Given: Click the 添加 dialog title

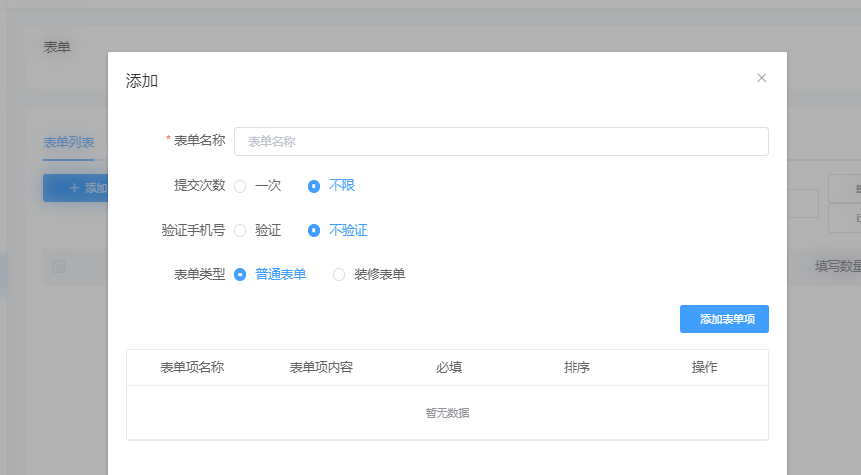Looking at the screenshot, I should [x=142, y=81].
